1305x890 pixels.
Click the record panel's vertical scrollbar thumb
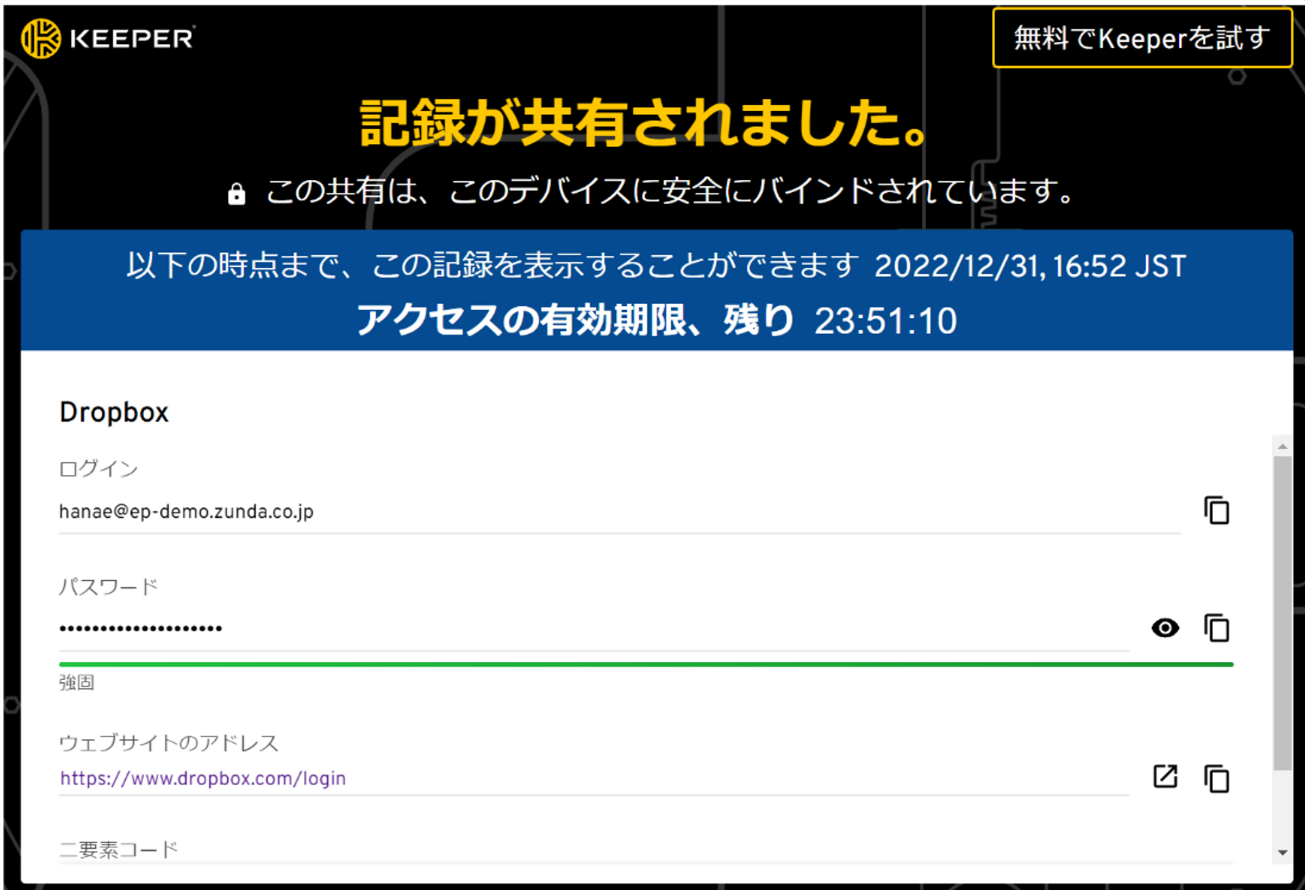point(1283,612)
